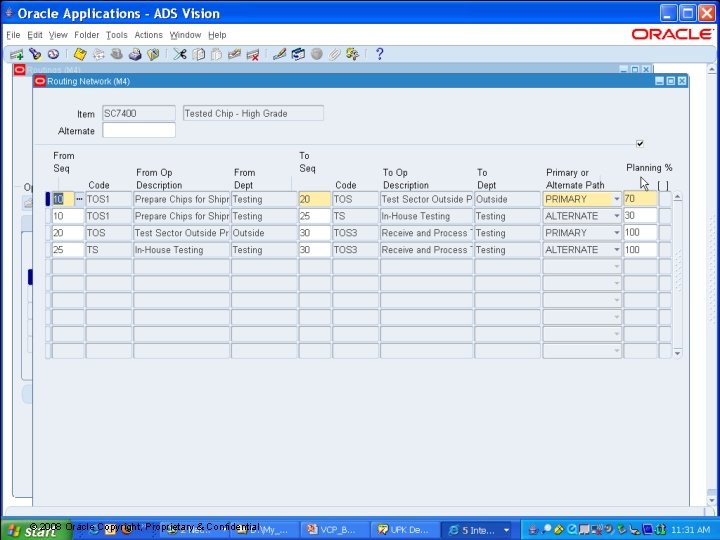
Task: Click the Find flashlight toolbar icon
Action: tap(35, 54)
